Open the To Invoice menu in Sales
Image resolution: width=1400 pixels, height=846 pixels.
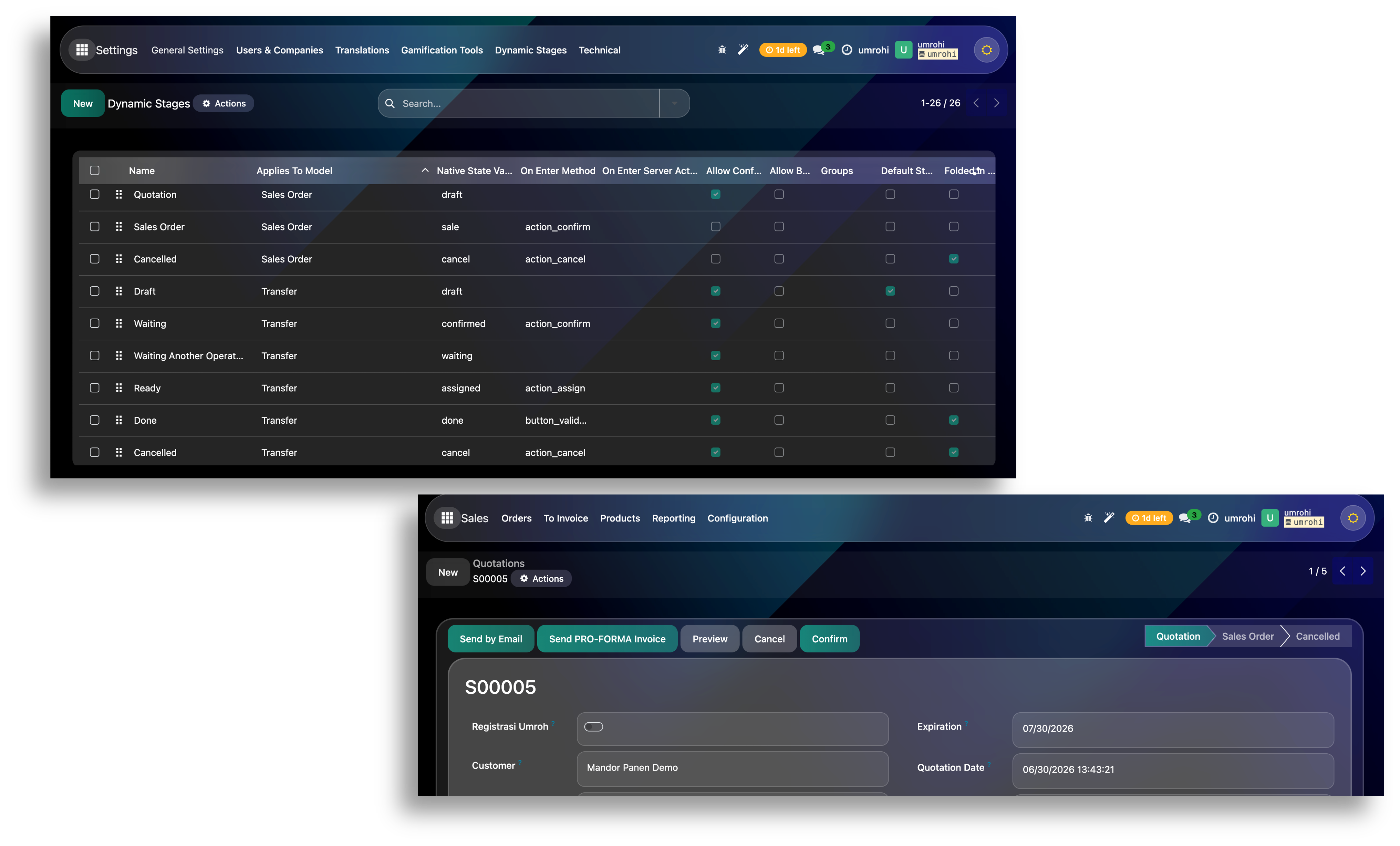(566, 518)
